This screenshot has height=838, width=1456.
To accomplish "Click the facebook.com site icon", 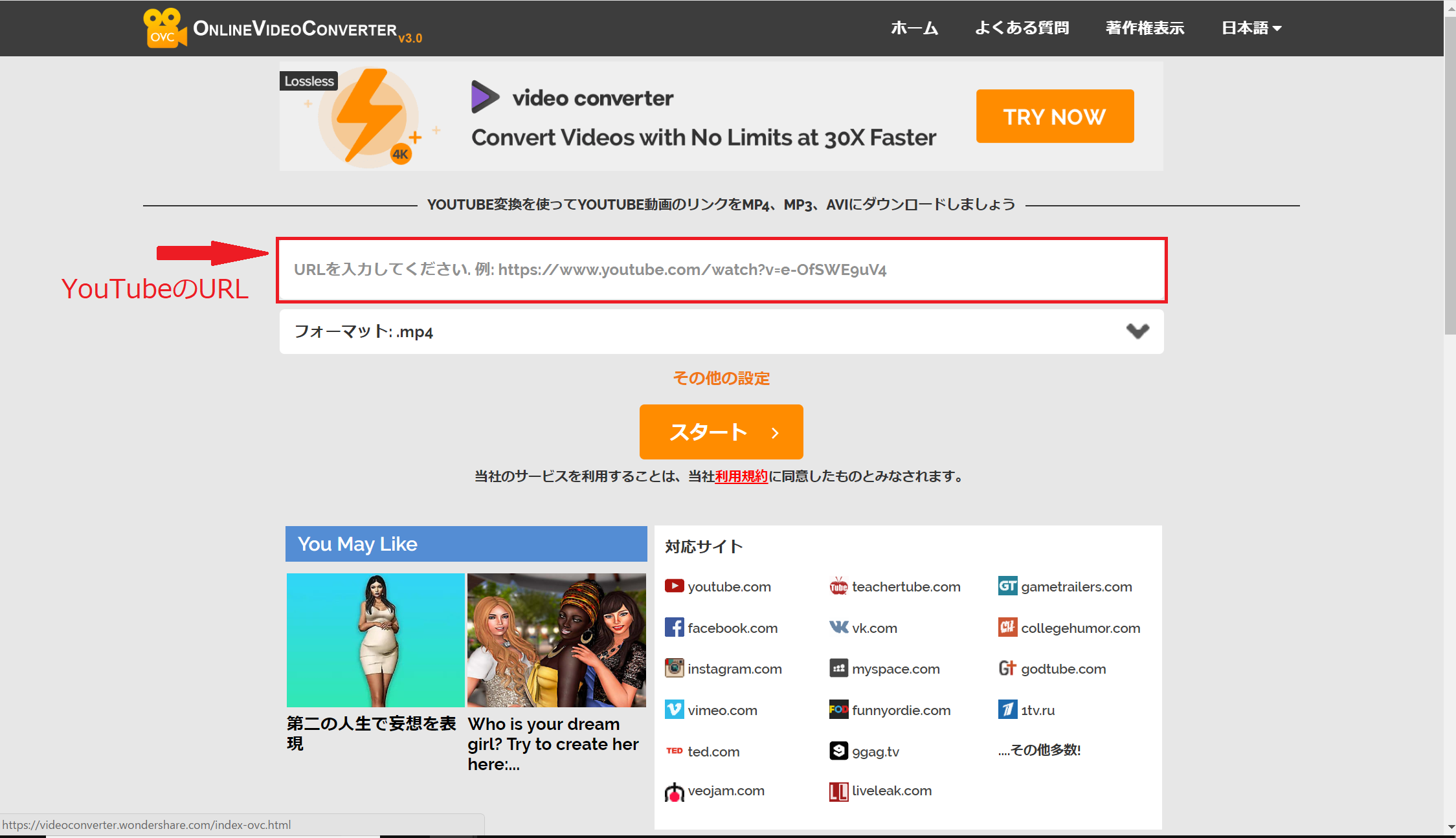I will click(674, 627).
